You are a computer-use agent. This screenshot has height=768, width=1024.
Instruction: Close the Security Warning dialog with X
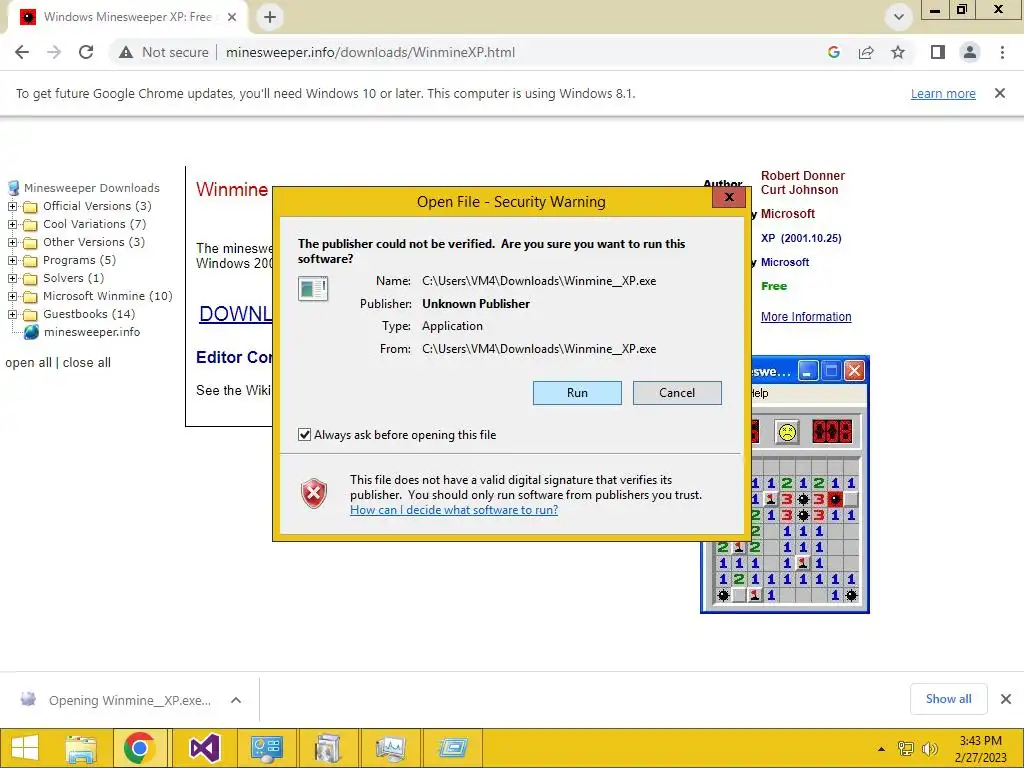coord(729,197)
